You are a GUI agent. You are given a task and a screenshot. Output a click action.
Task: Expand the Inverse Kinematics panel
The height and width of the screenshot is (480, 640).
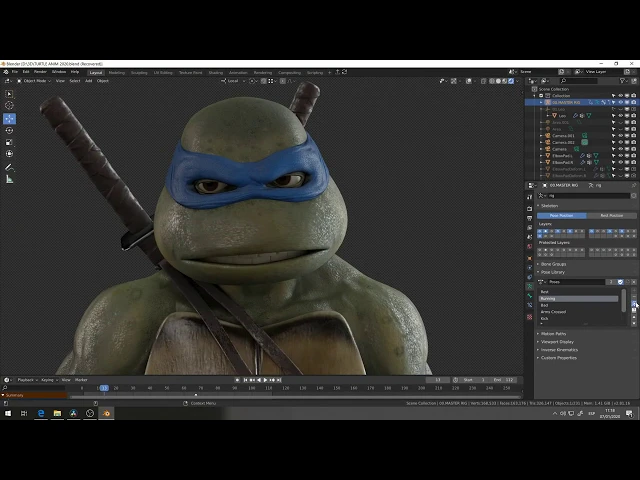pos(559,350)
